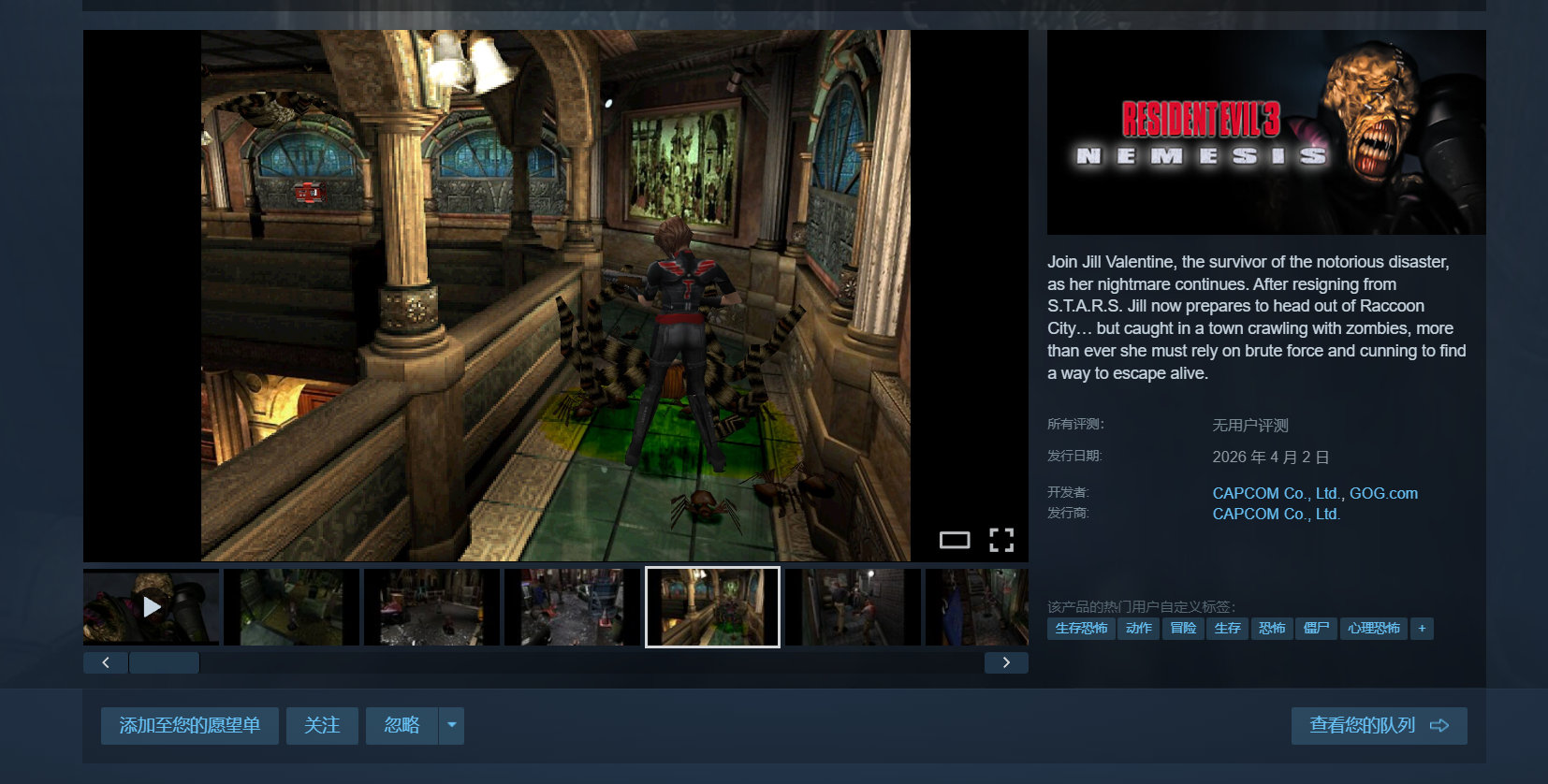Image resolution: width=1548 pixels, height=784 pixels.
Task: Click the 无用户评测 review summary text
Action: click(x=1250, y=426)
